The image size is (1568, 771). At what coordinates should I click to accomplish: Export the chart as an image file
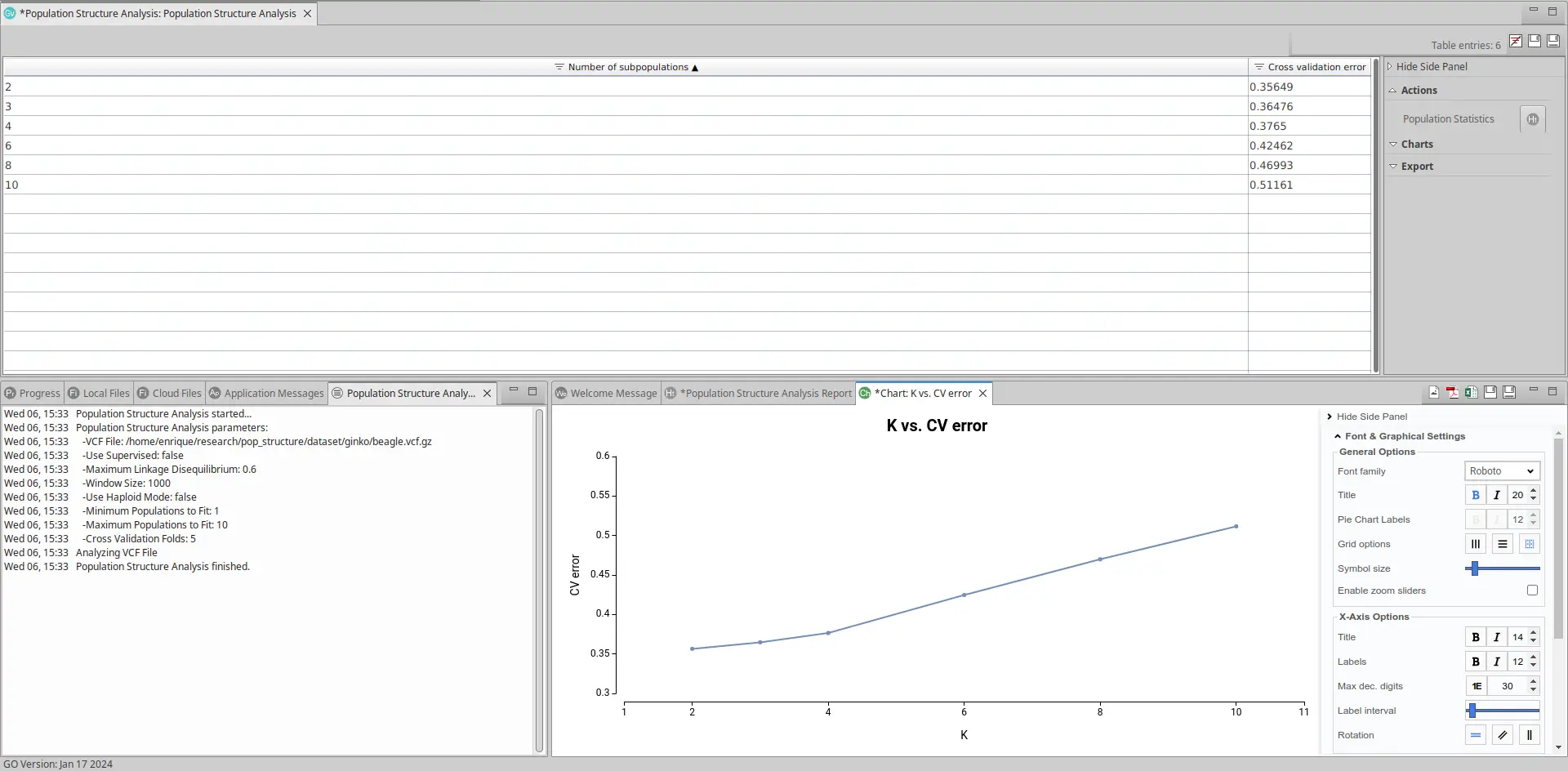pos(1434,393)
